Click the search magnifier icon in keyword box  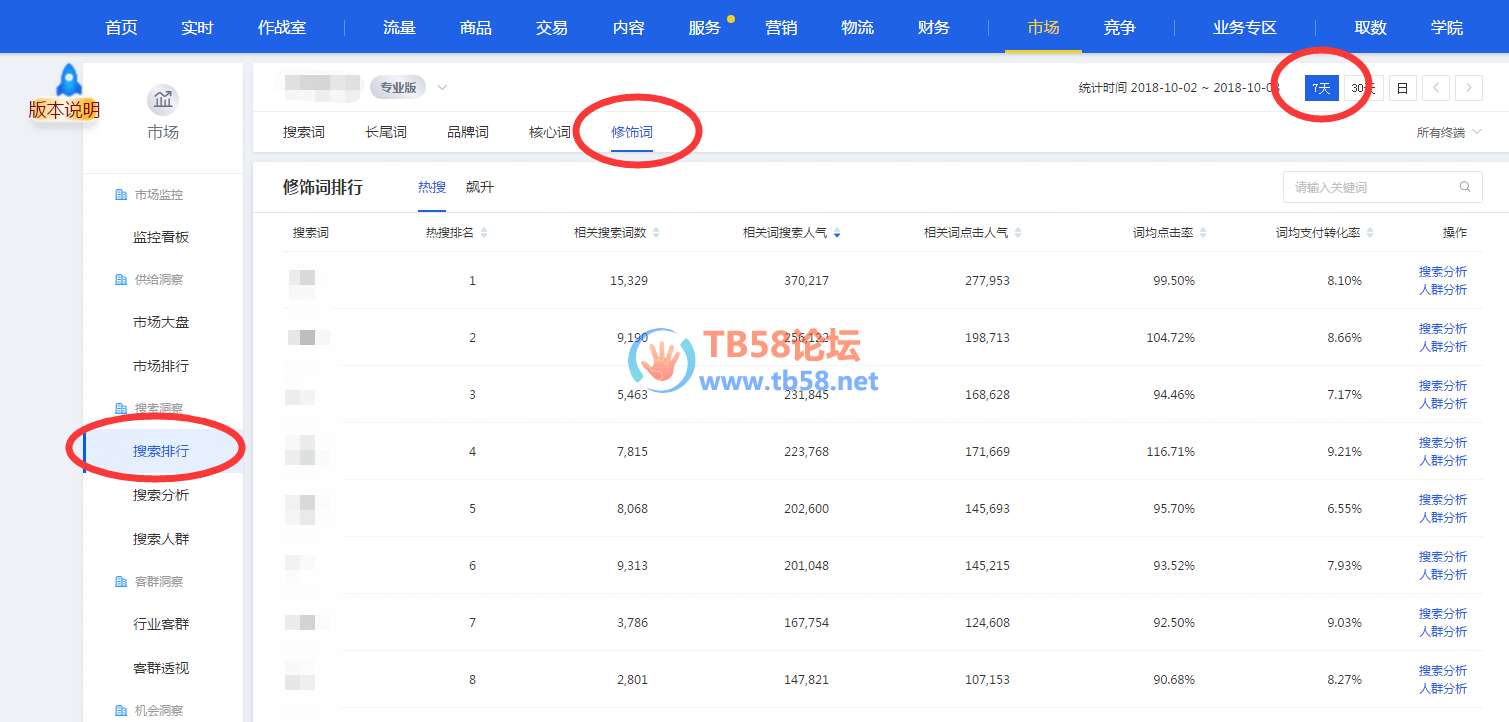click(1465, 187)
